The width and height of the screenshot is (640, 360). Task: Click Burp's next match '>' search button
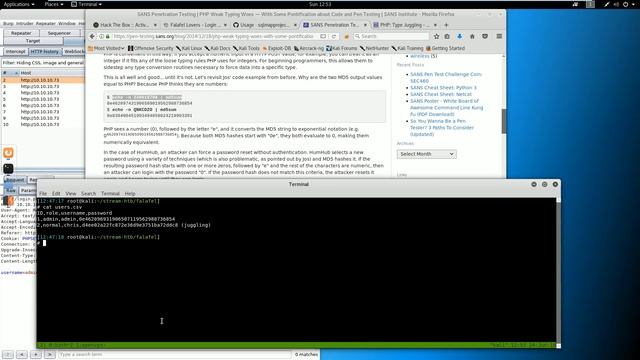point(50,354)
